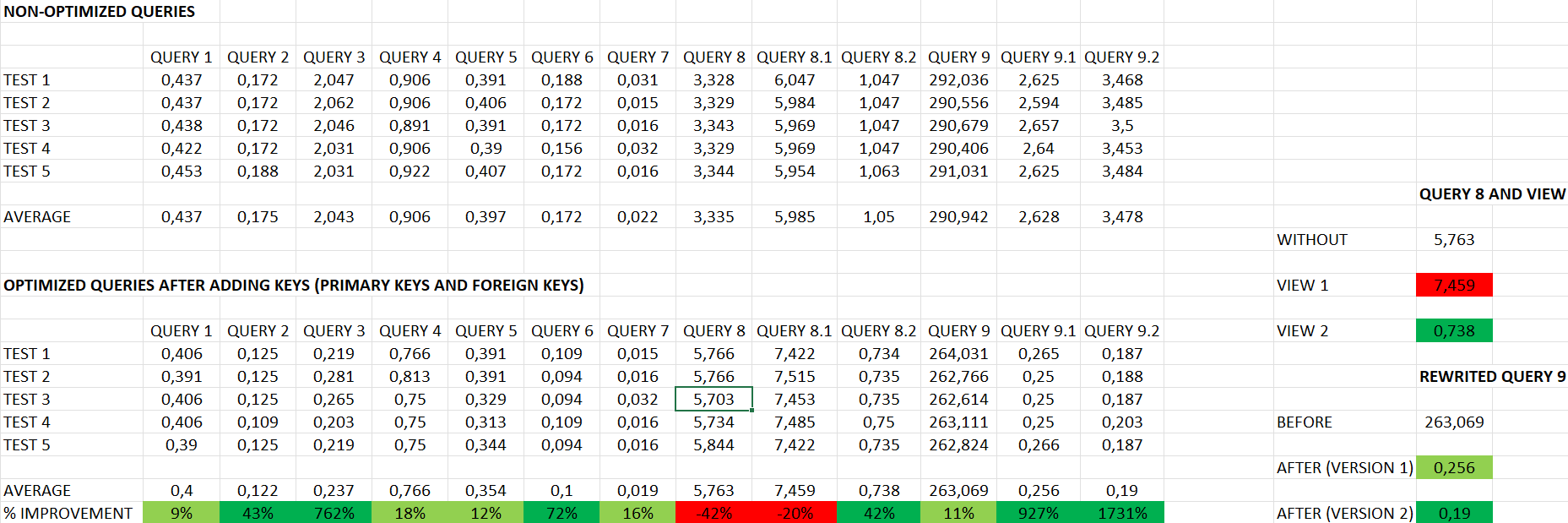The height and width of the screenshot is (523, 1568).
Task: Click the 290,942 average cell for Query 9
Action: 958,217
